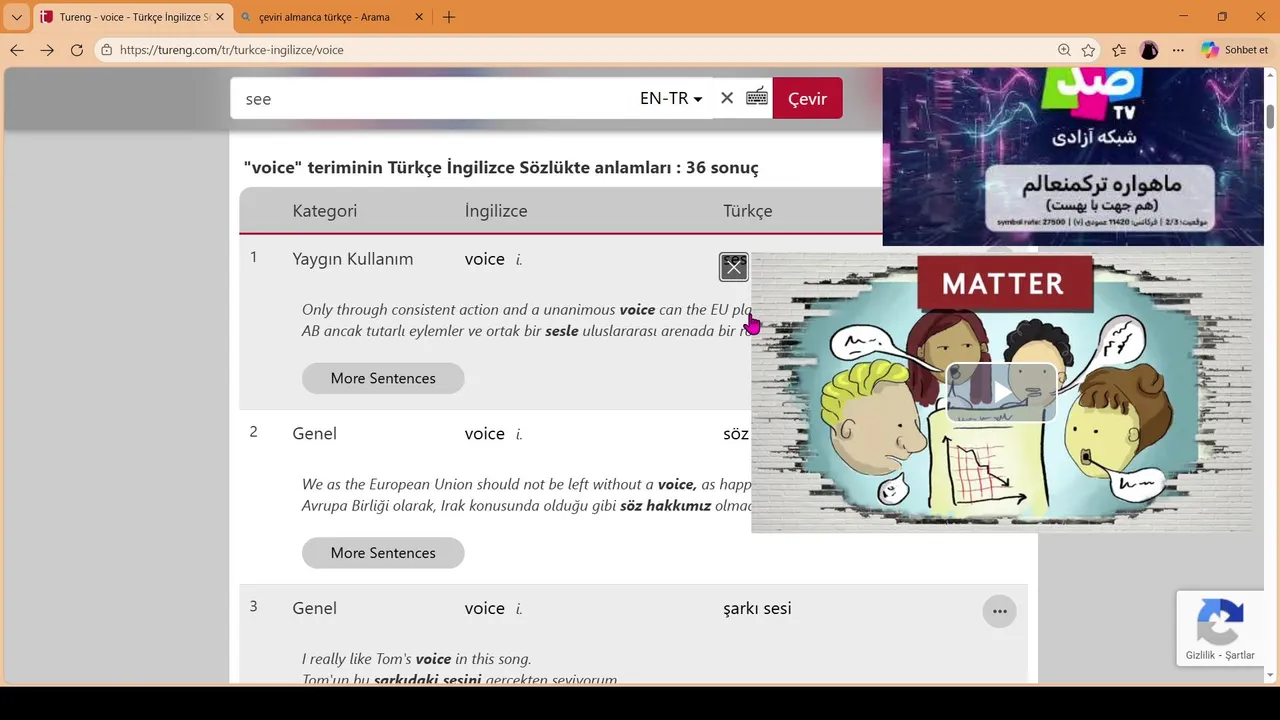Open the page zoom magnifier icon

(x=1064, y=50)
